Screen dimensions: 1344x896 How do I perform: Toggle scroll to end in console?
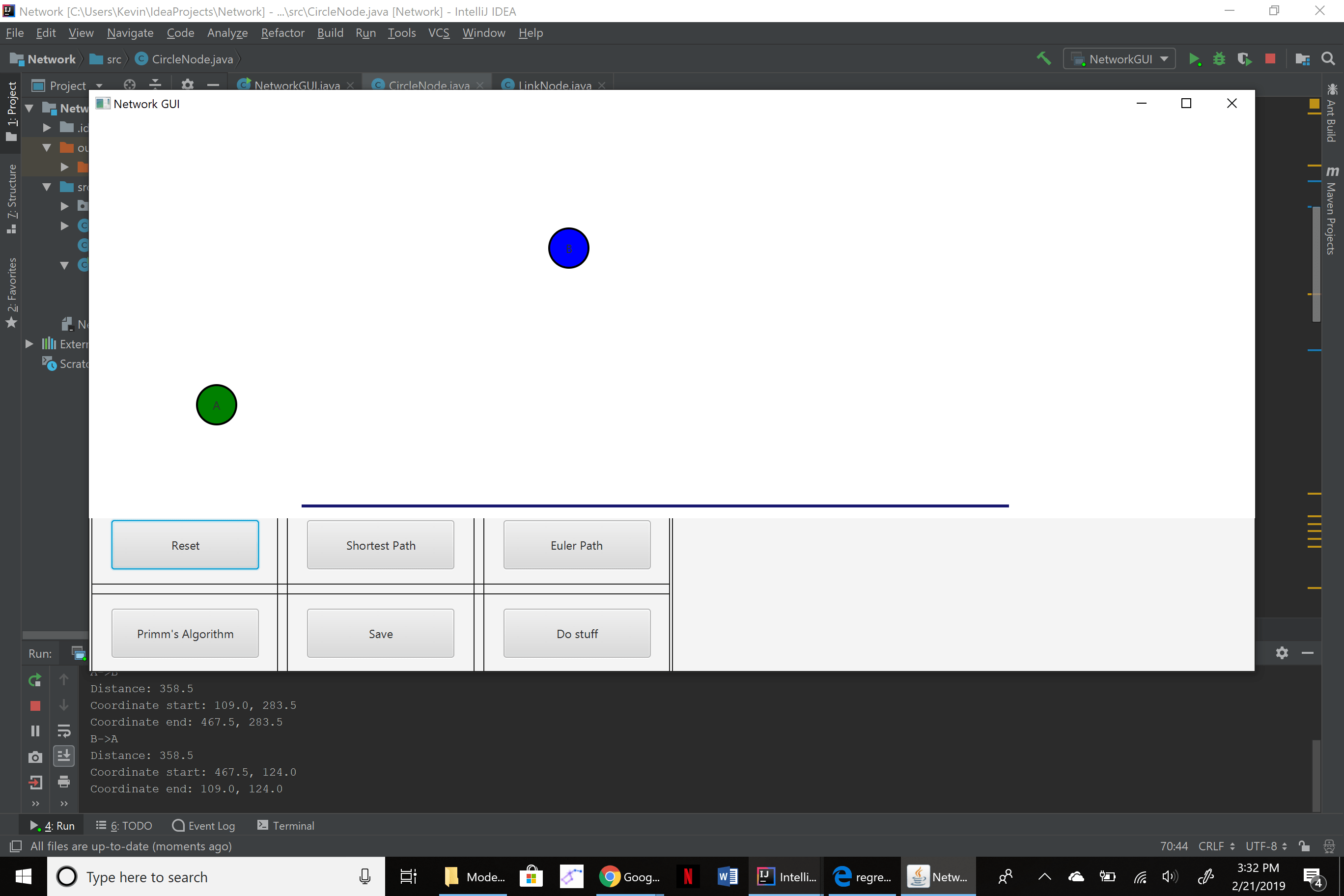[x=63, y=756]
